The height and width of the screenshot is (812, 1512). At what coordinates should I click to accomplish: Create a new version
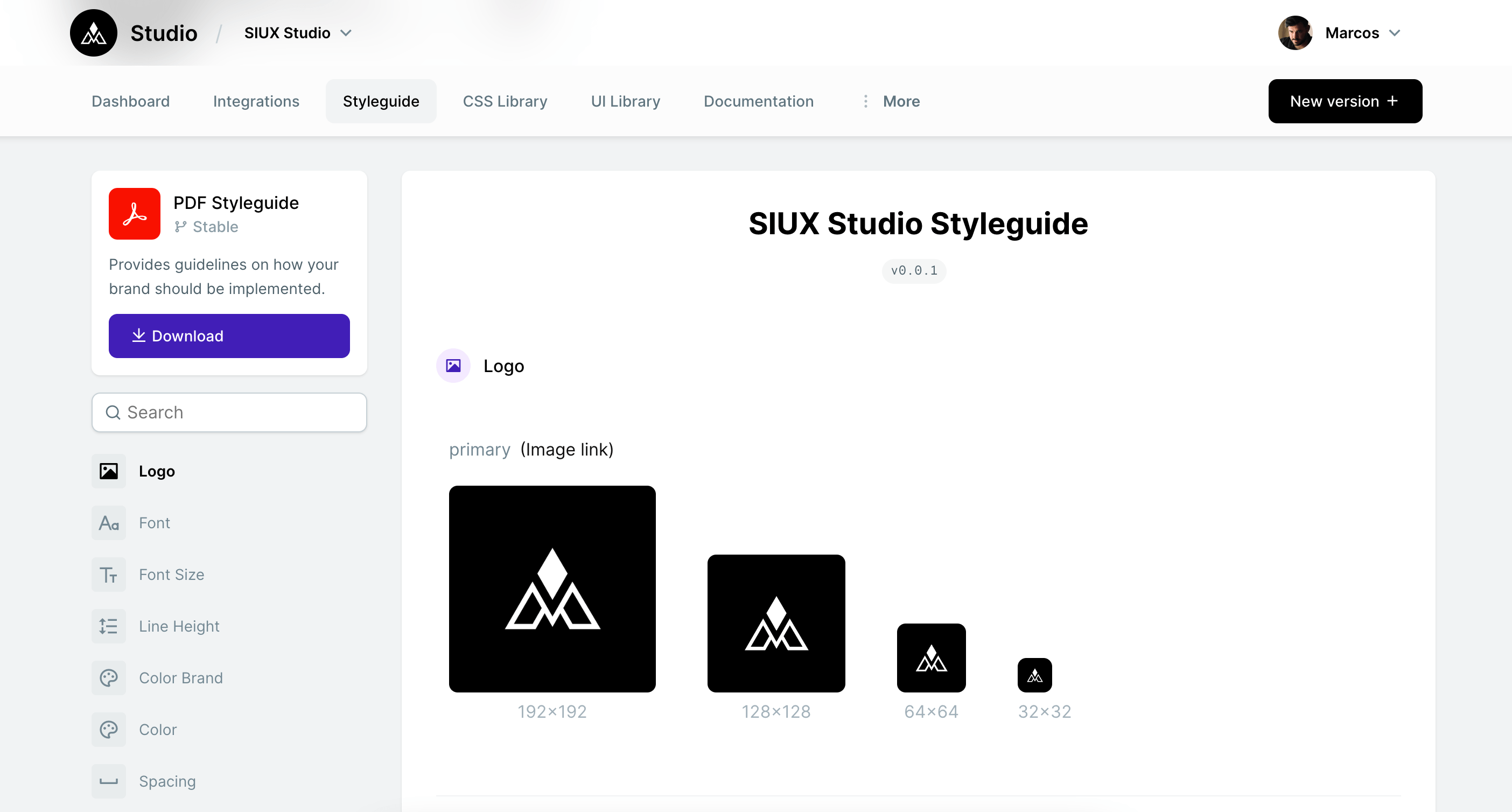(1345, 101)
